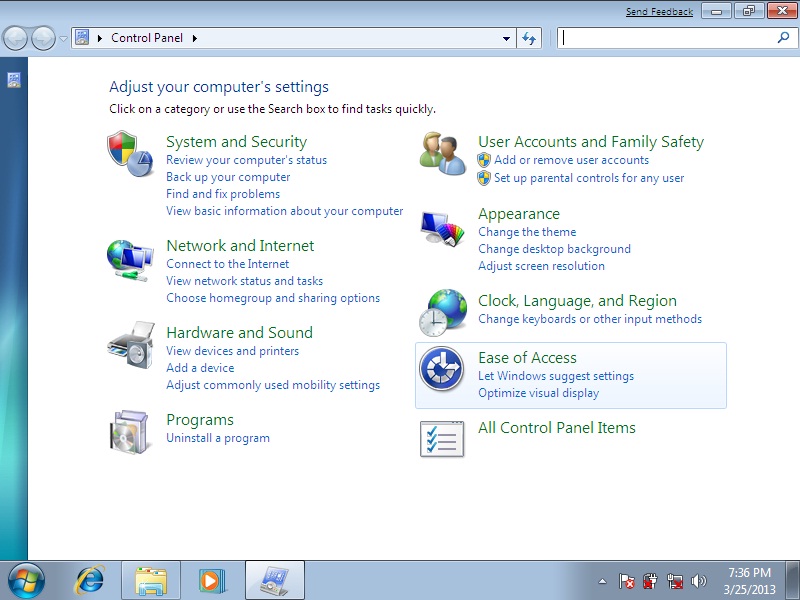Click Find and fix problems

coord(223,193)
